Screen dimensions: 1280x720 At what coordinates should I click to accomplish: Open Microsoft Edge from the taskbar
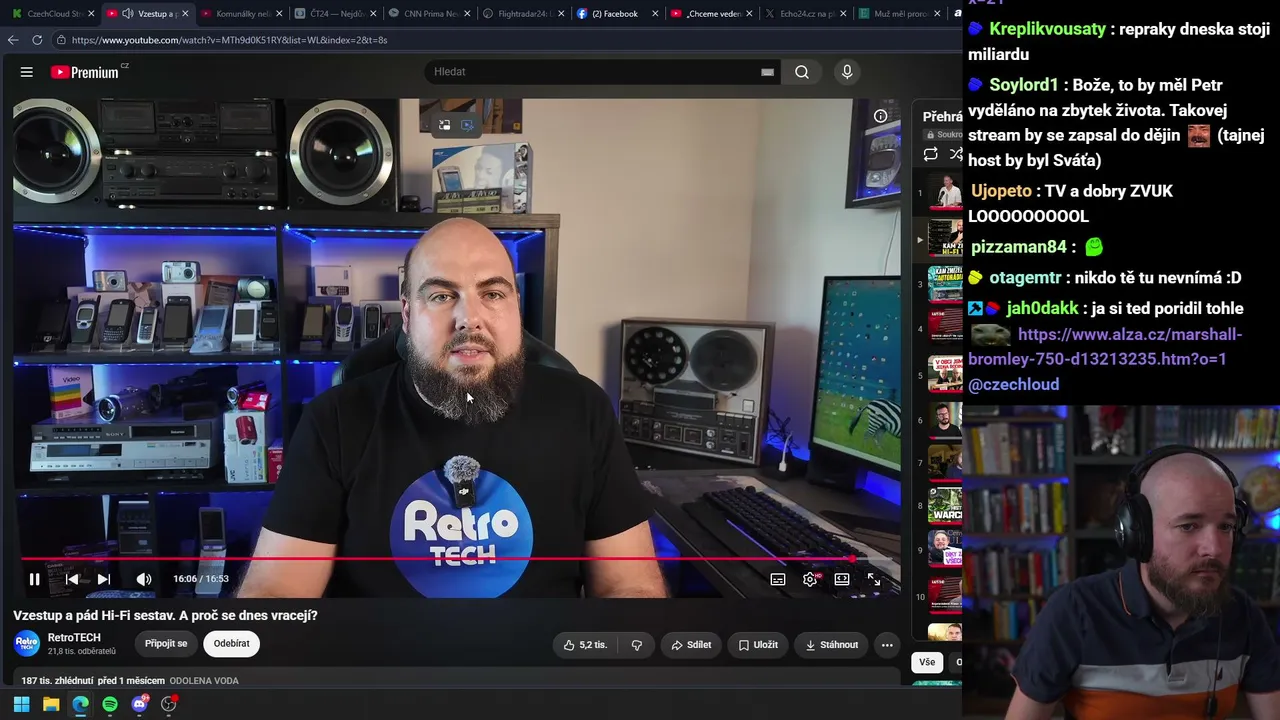pyautogui.click(x=80, y=704)
